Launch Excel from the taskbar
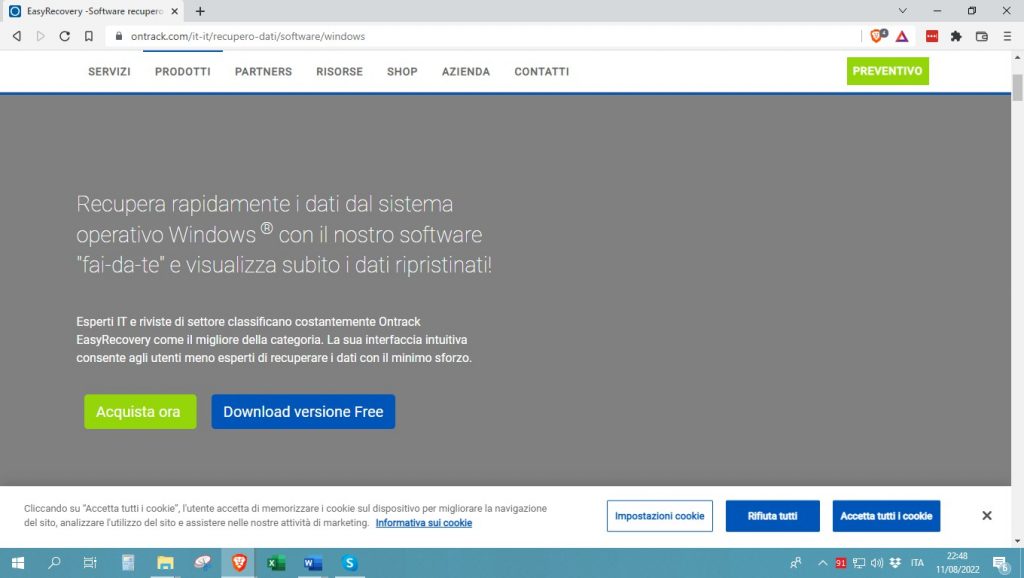Image resolution: width=1024 pixels, height=578 pixels. click(276, 563)
